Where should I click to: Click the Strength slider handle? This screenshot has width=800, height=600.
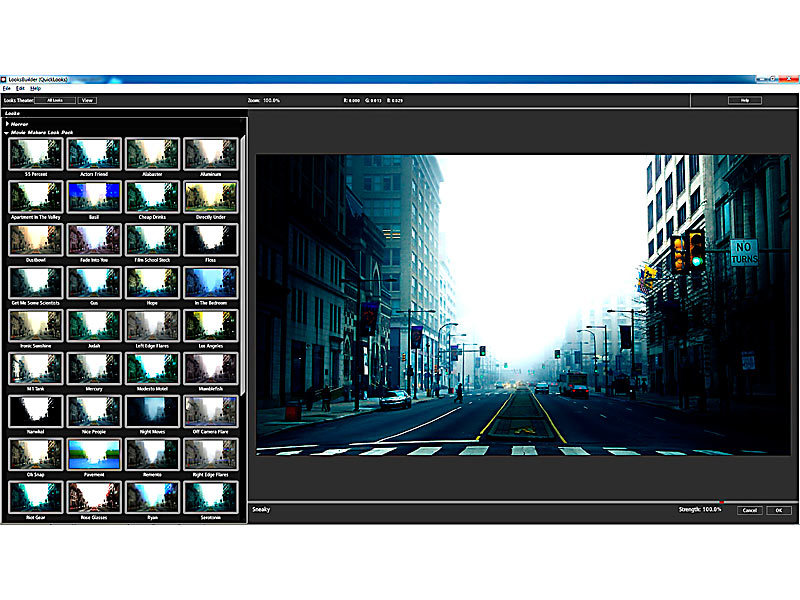tap(721, 502)
